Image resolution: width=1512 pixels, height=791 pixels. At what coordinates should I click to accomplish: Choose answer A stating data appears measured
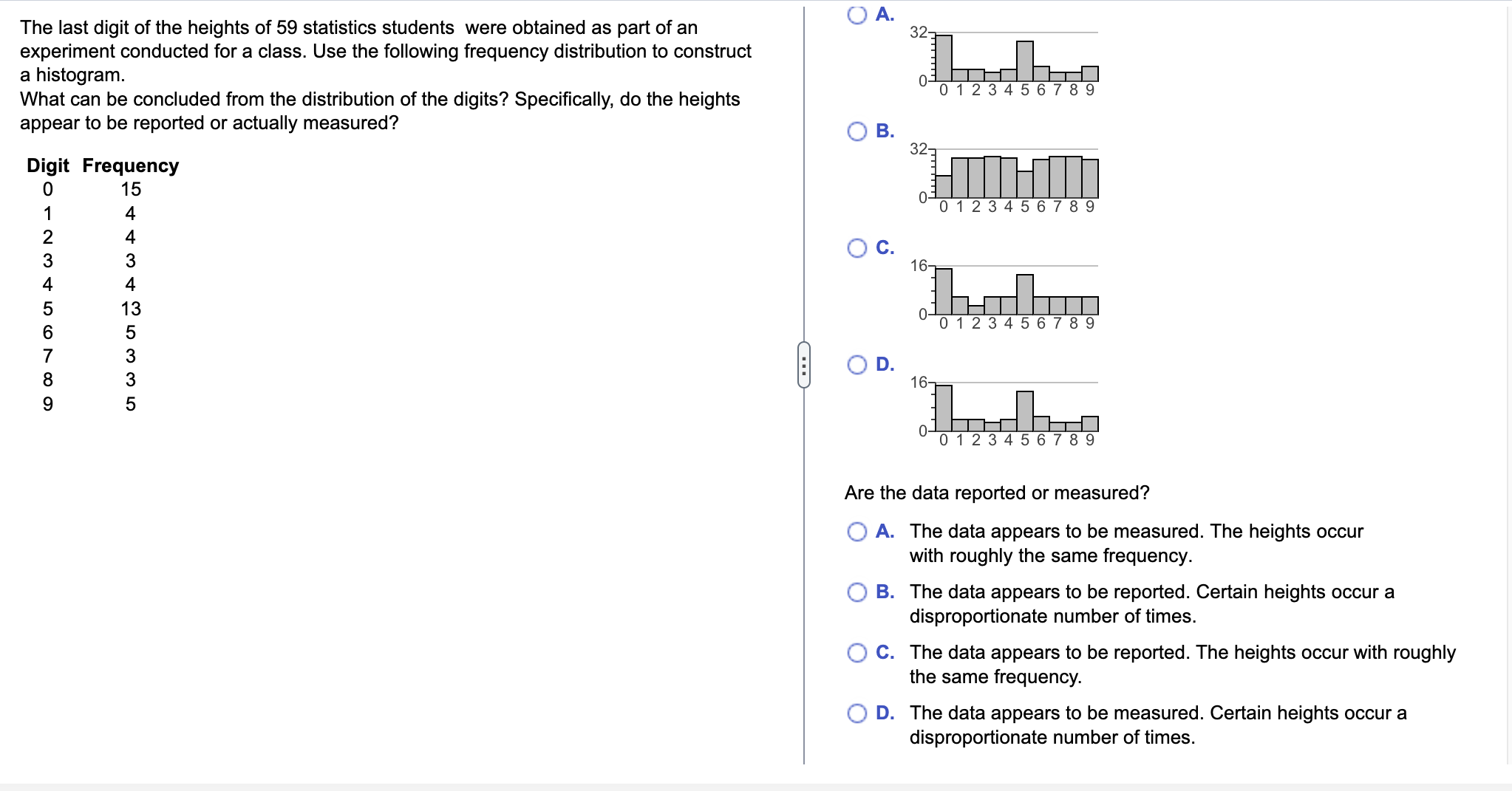(x=858, y=531)
